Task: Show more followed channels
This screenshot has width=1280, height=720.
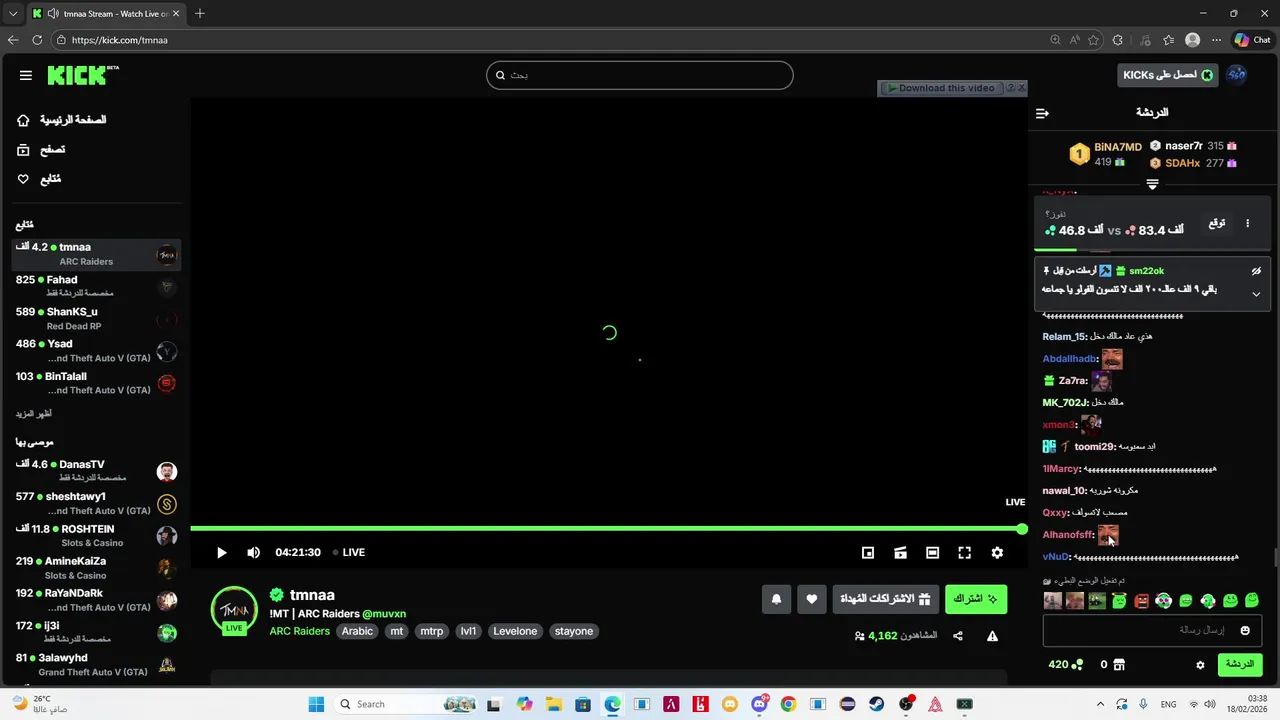Action: click(33, 413)
